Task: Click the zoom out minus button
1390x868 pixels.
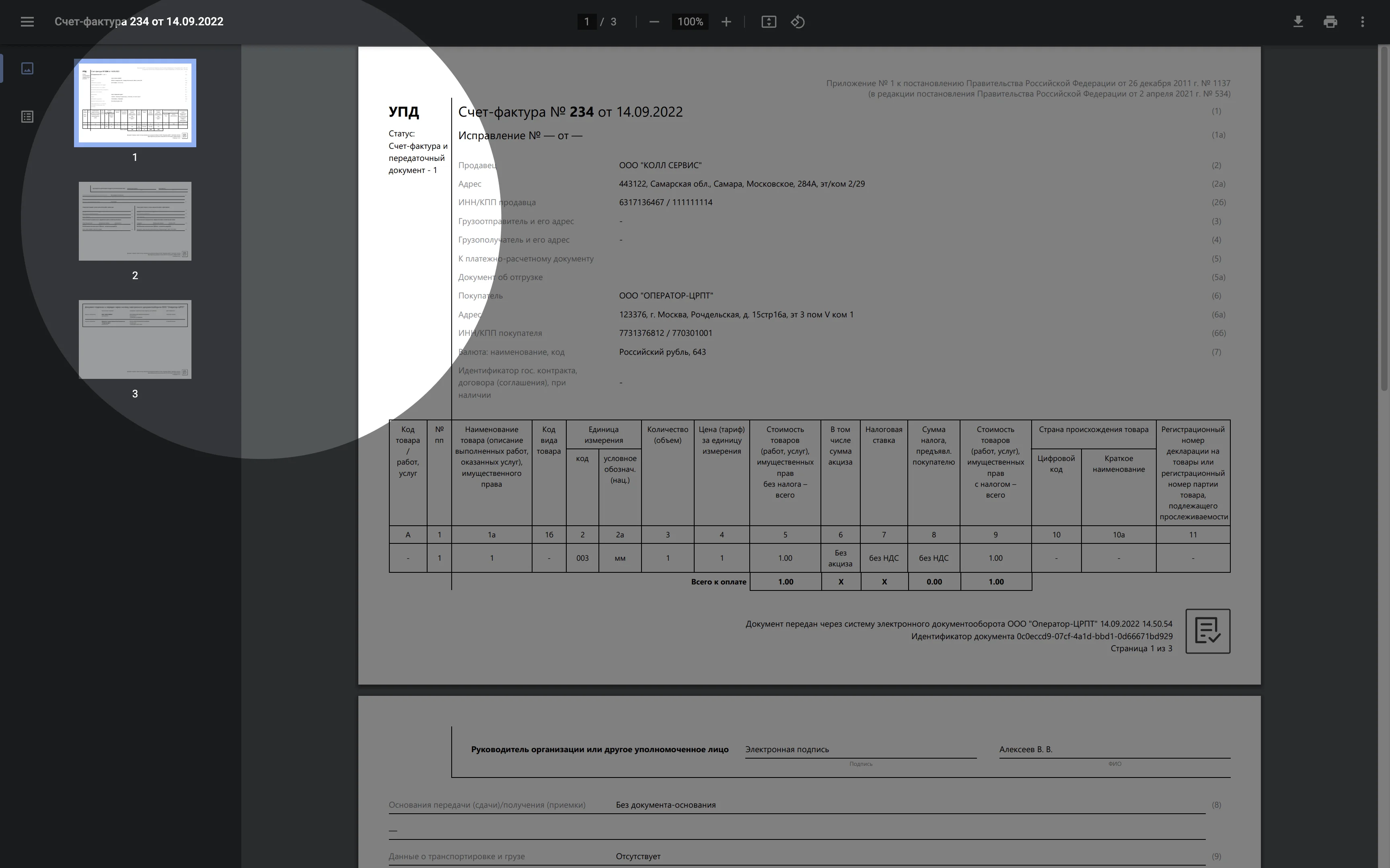Action: tap(654, 22)
